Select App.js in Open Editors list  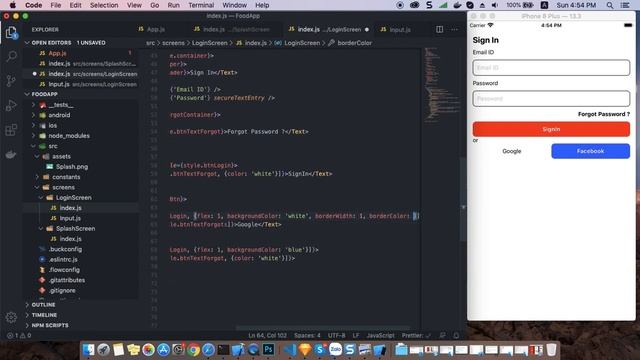coord(57,53)
